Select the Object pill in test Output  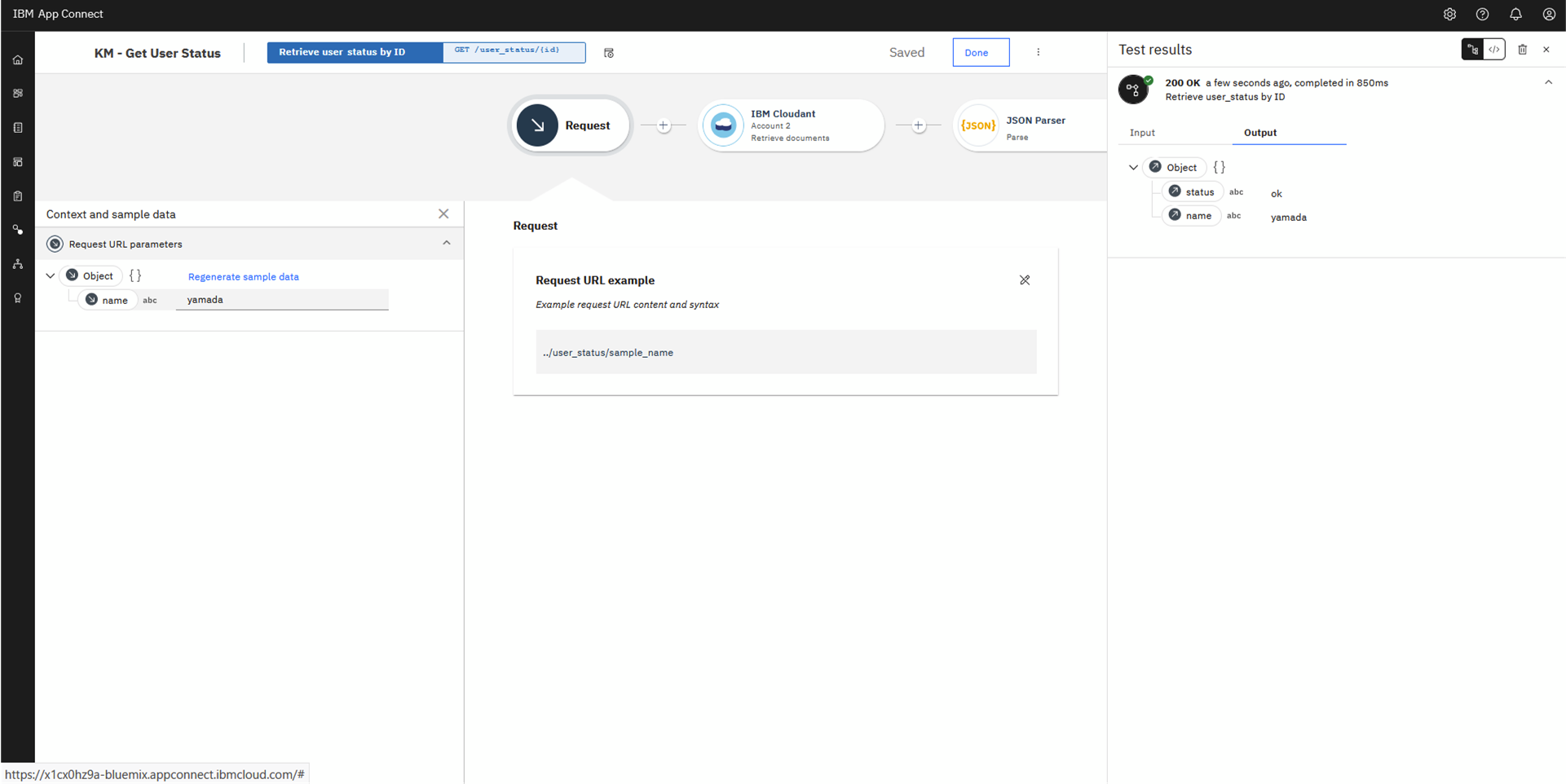[x=1174, y=167]
